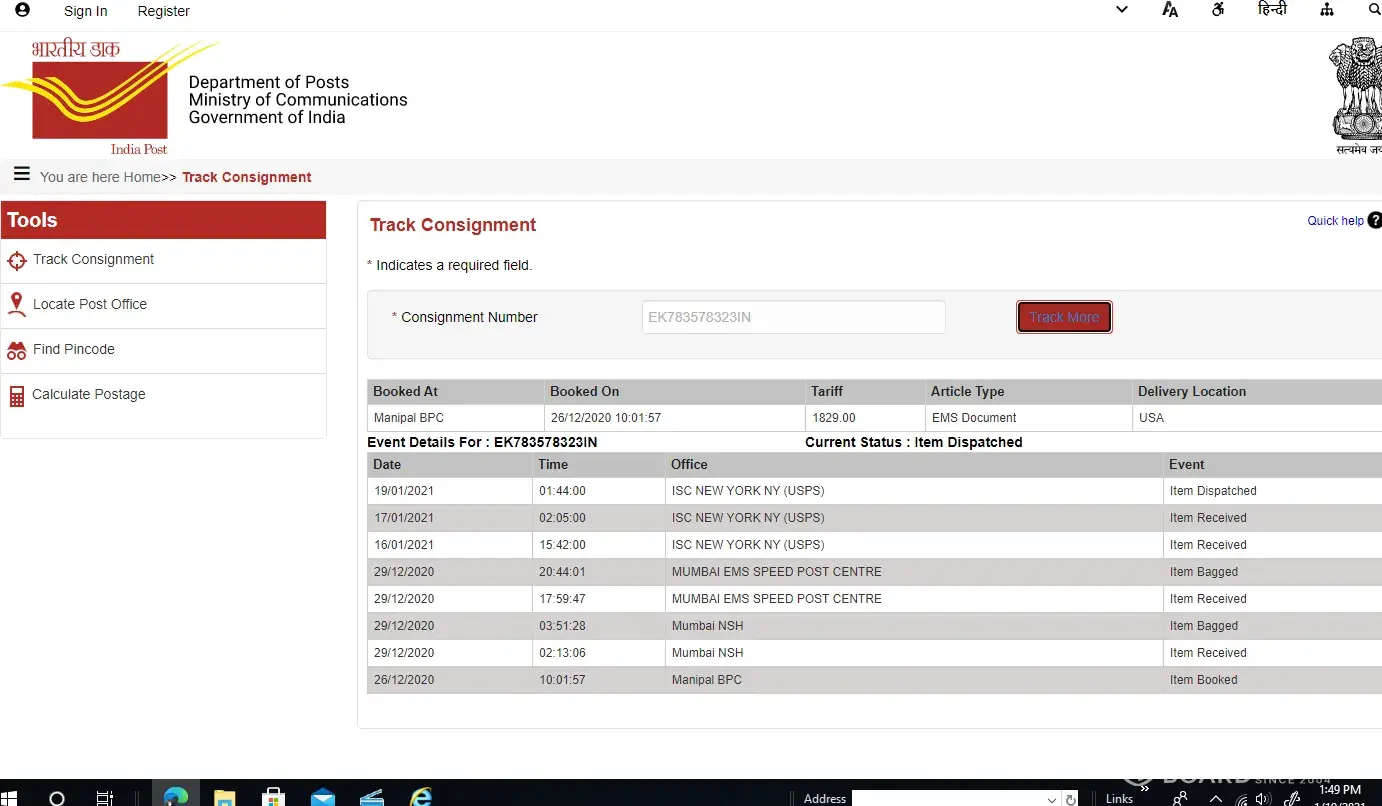Click the search magnifier icon
The height and width of the screenshot is (806, 1382).
click(x=1374, y=10)
